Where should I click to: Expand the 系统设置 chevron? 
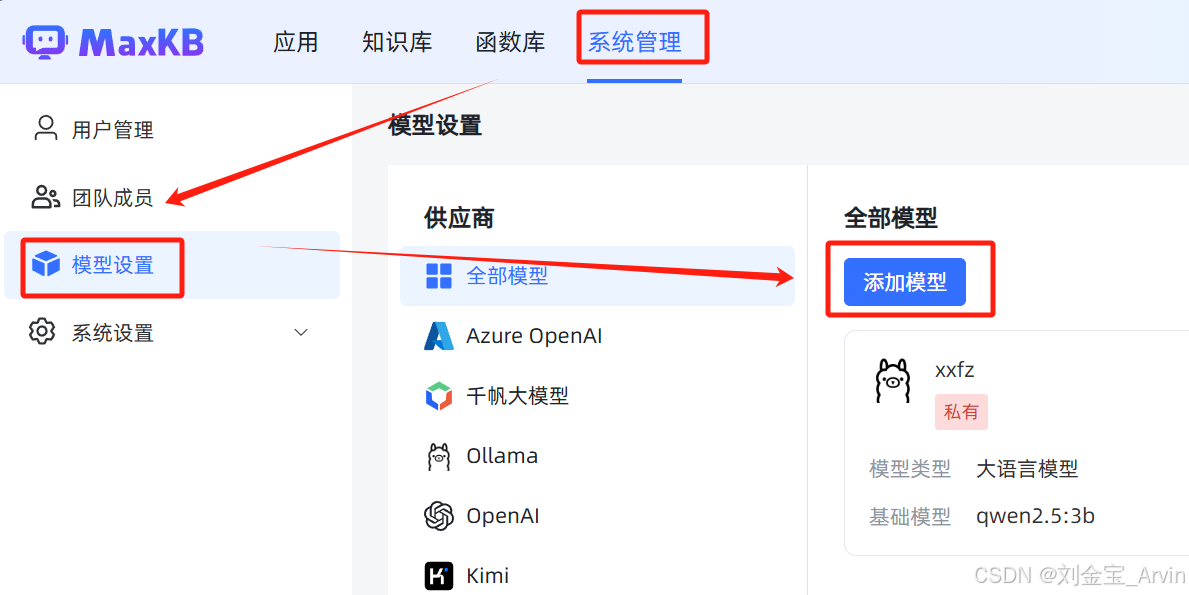tap(301, 332)
